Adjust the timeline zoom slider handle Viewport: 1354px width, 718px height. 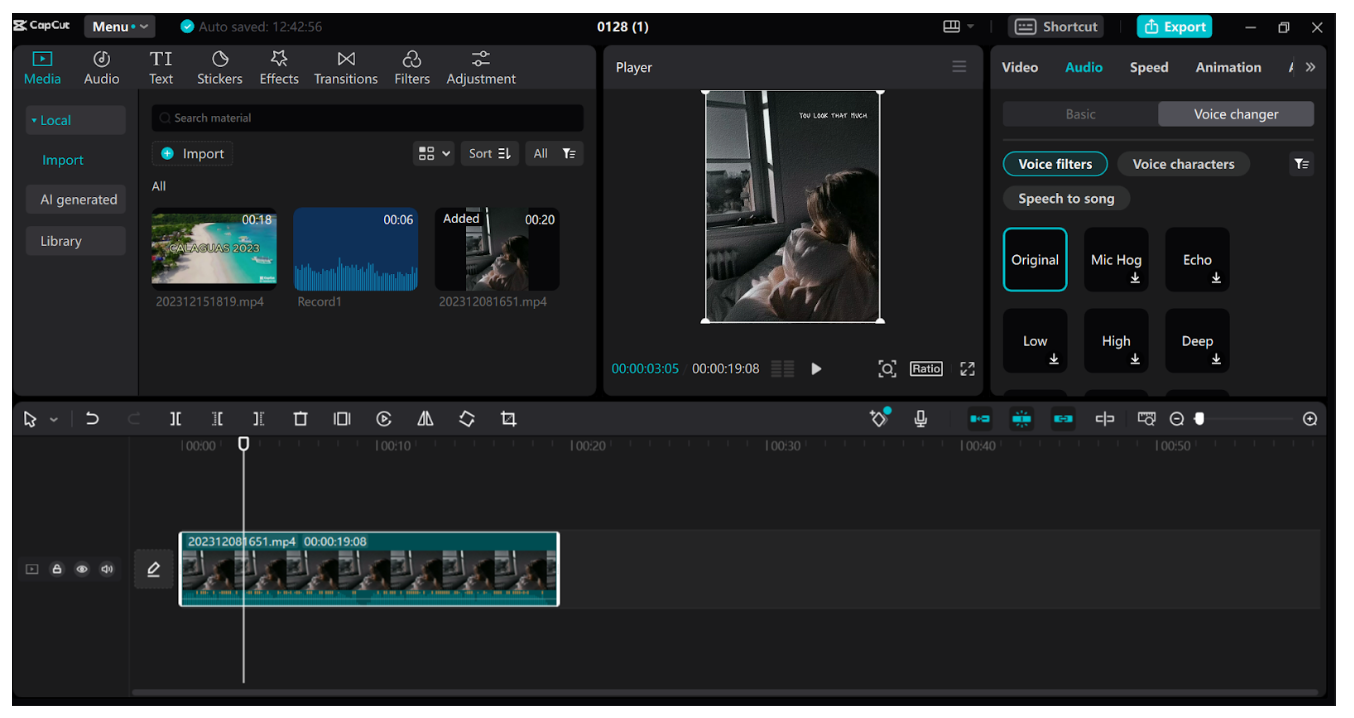coord(1200,419)
